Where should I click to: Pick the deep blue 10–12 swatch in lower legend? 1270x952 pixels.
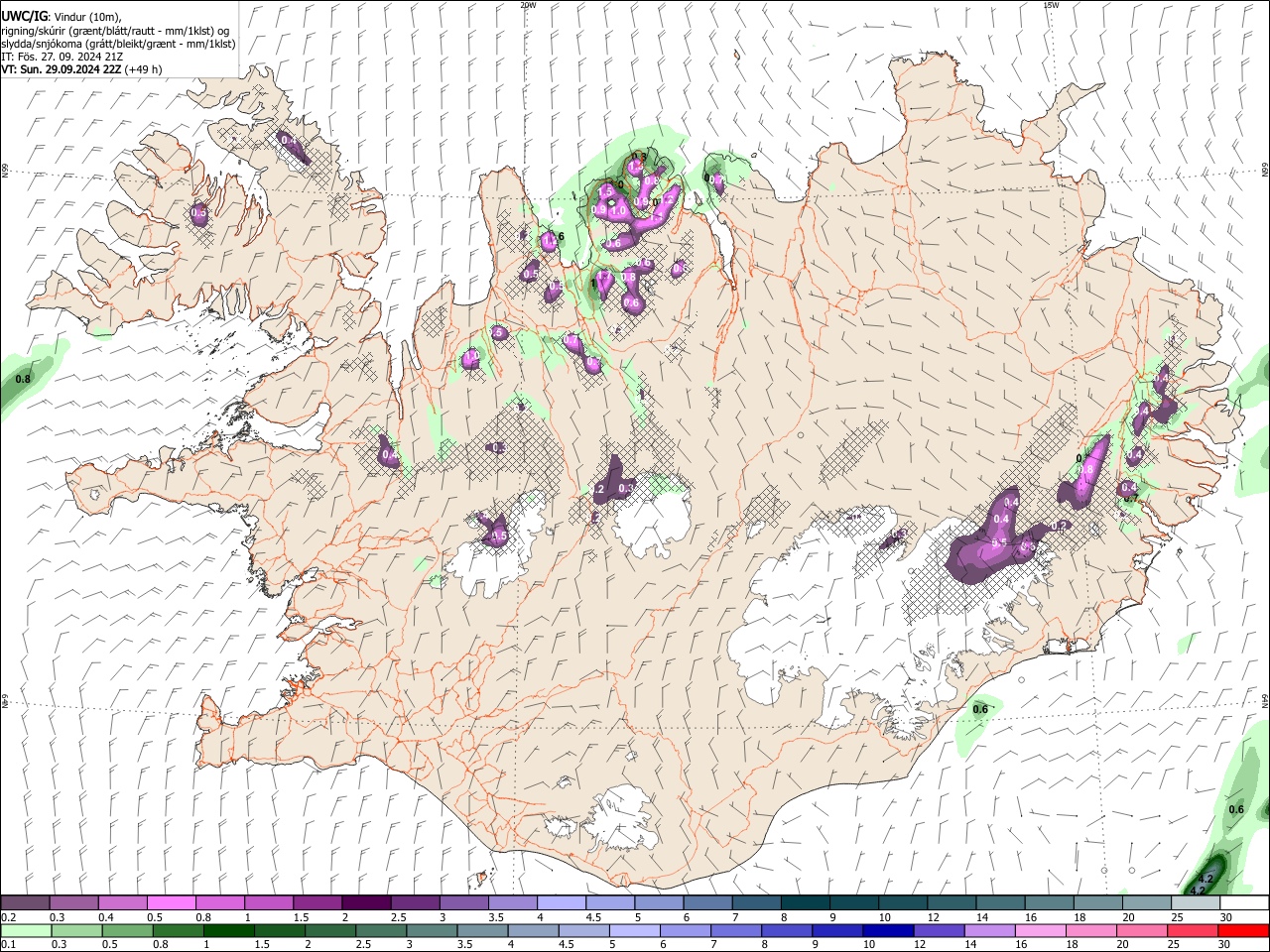point(888,930)
